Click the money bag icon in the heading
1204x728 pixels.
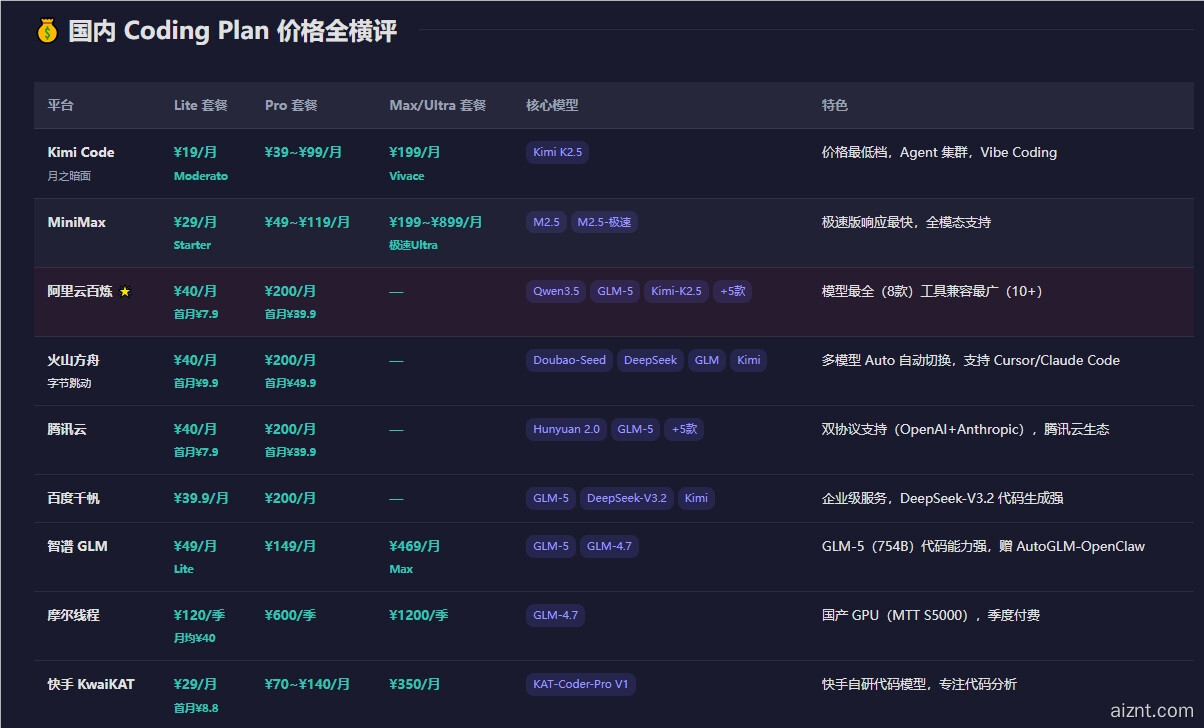click(47, 31)
